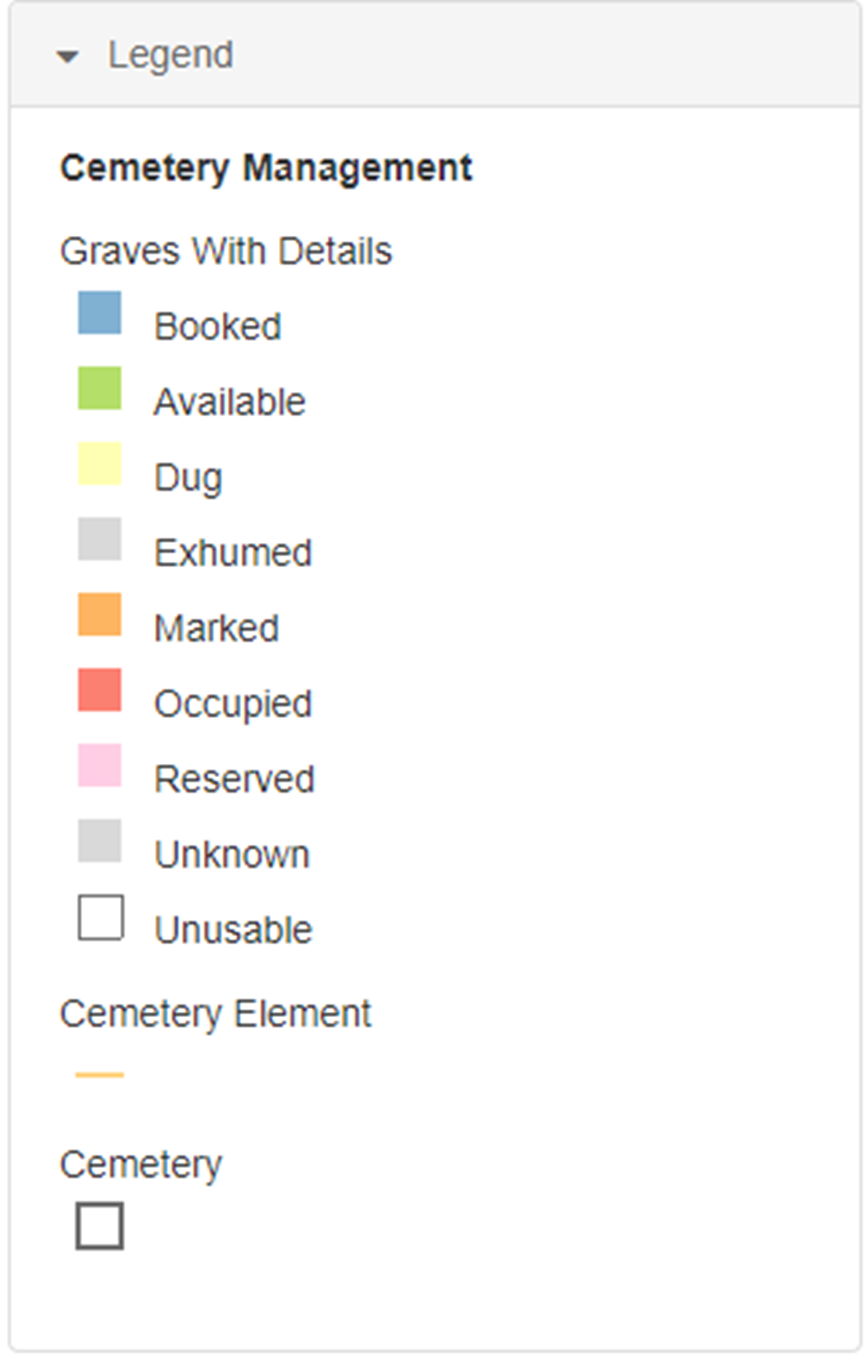Click the Graves With Details layer label
The width and height of the screenshot is (865, 1358).
[226, 251]
